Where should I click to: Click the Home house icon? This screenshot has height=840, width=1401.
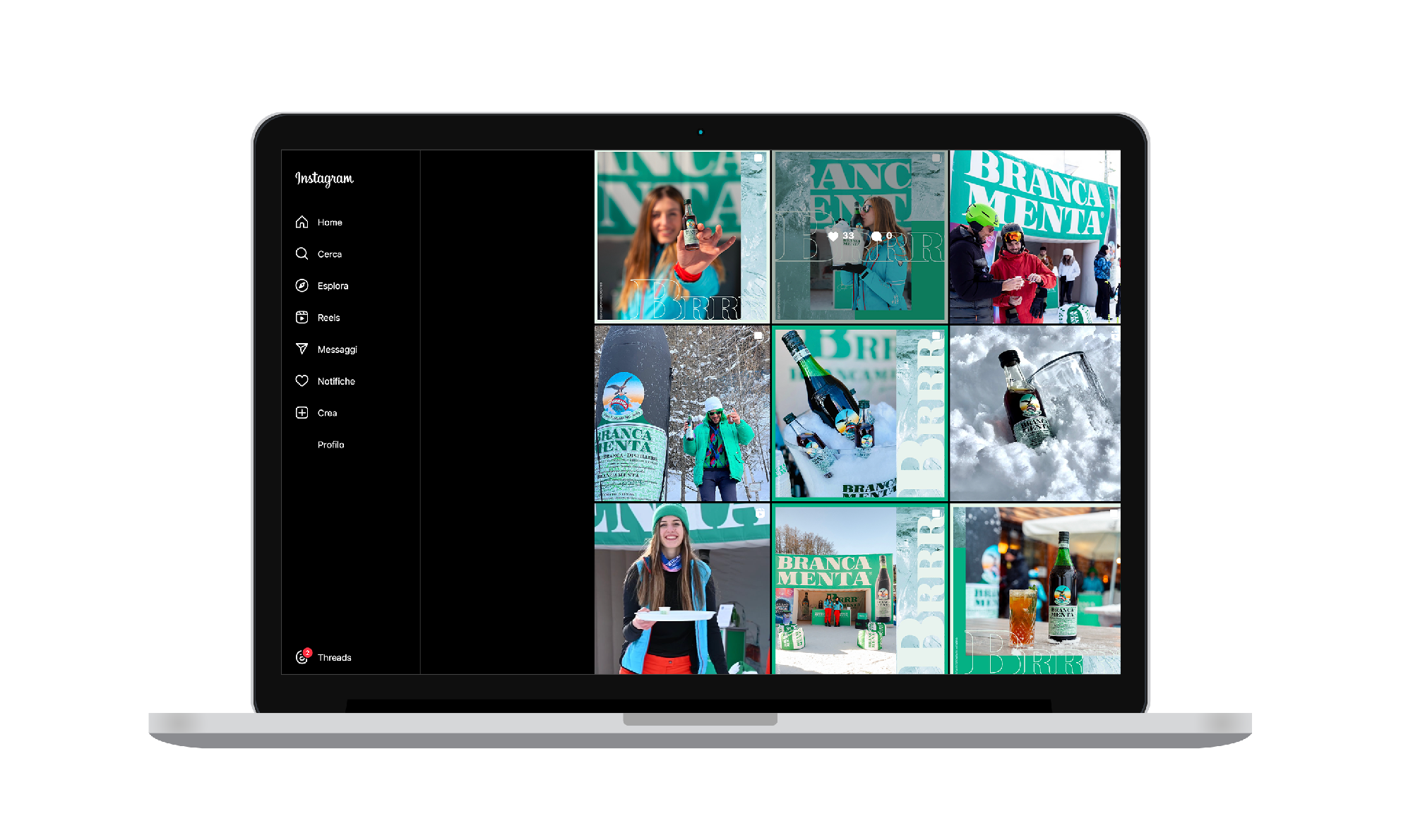tap(302, 222)
